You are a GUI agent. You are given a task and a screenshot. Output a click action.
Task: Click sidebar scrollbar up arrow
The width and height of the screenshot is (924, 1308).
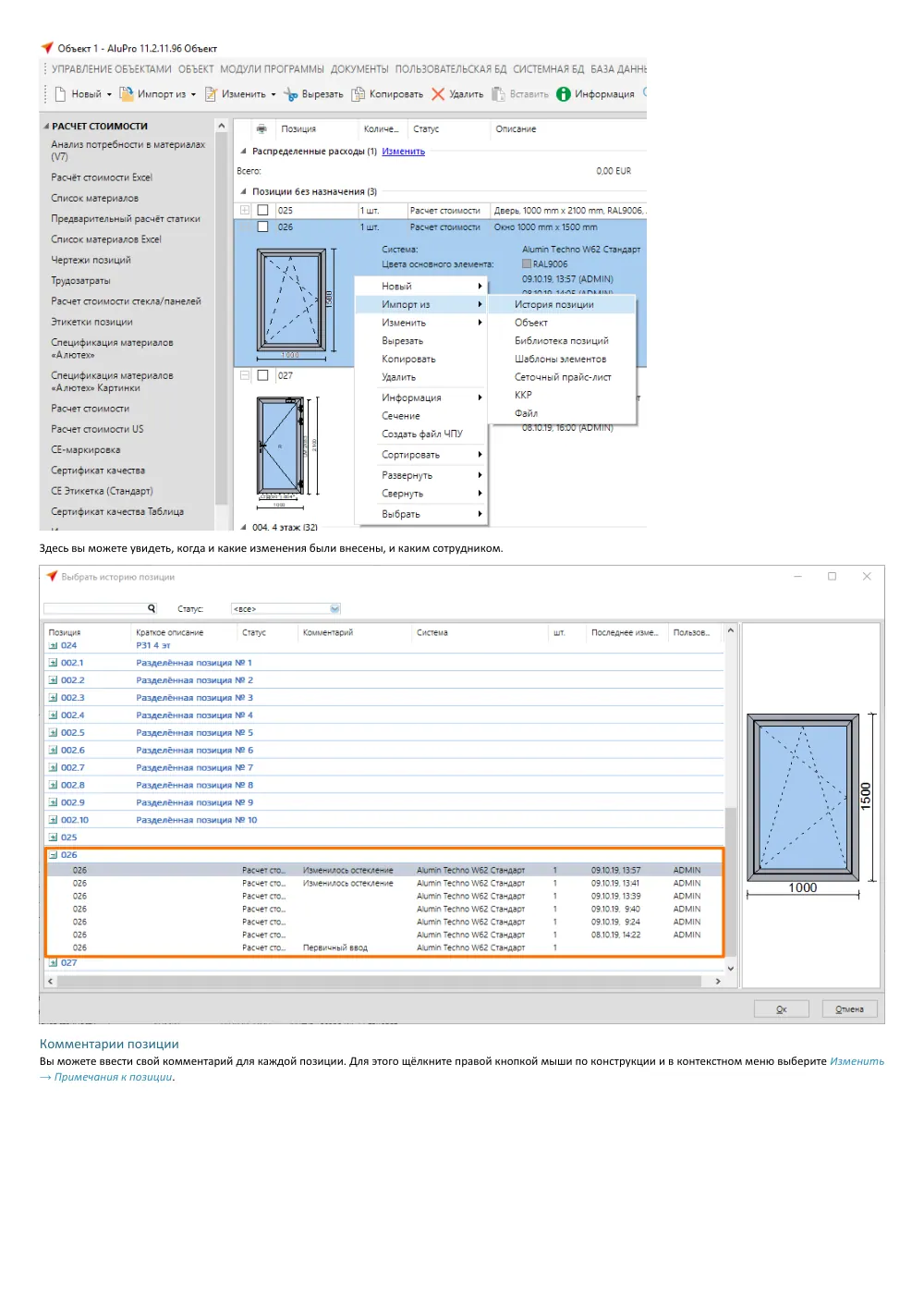click(221, 126)
